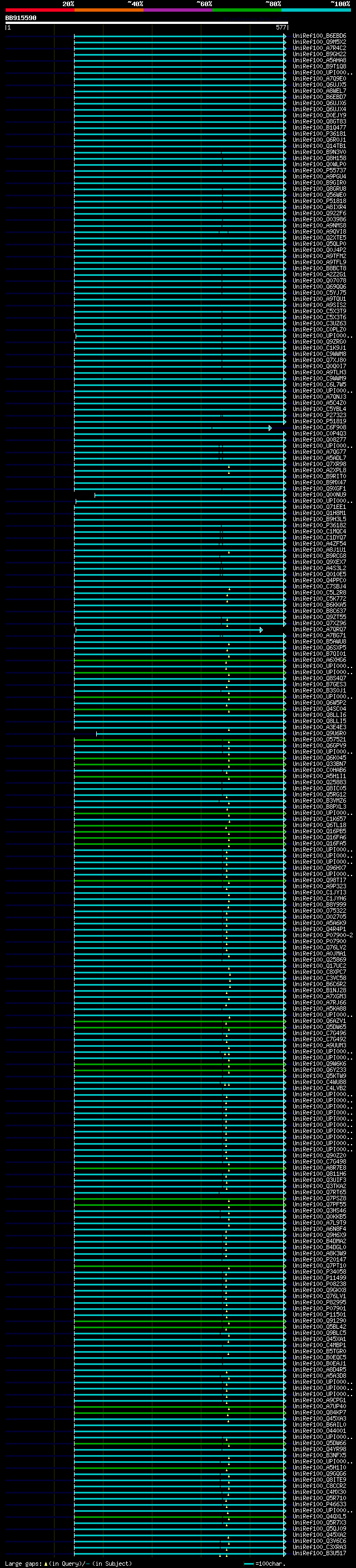Click label UniRef100_P51818
Image resolution: width=356 pixels, height=1568 pixels.
[319, 201]
